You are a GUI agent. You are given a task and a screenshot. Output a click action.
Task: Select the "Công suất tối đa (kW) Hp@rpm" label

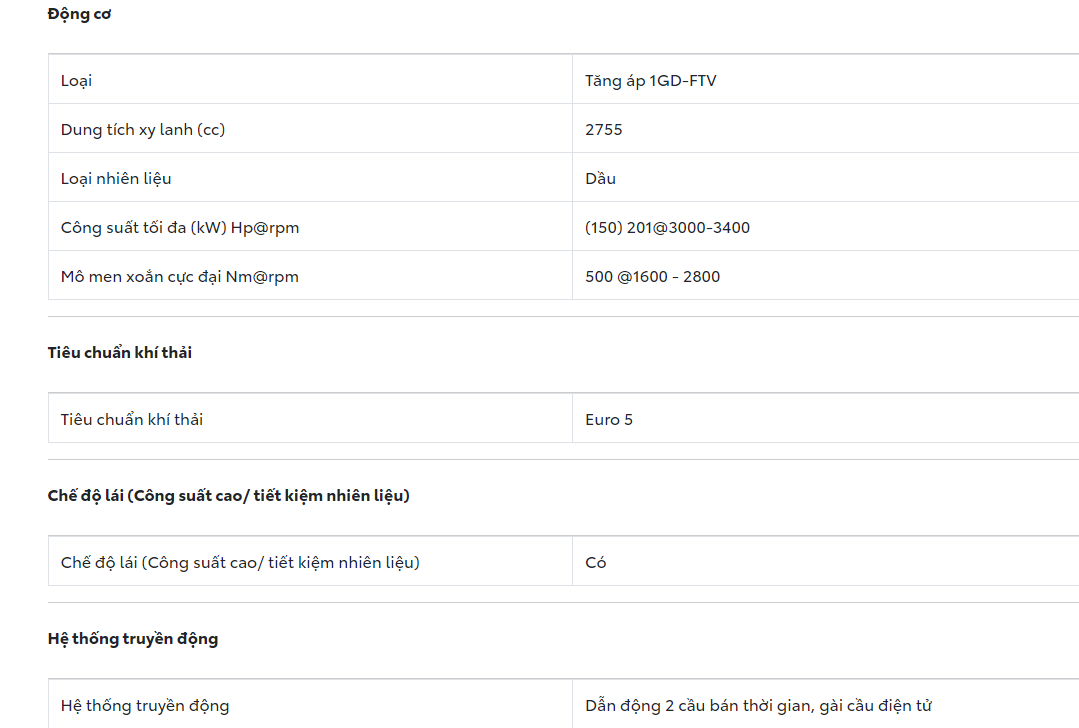[180, 228]
